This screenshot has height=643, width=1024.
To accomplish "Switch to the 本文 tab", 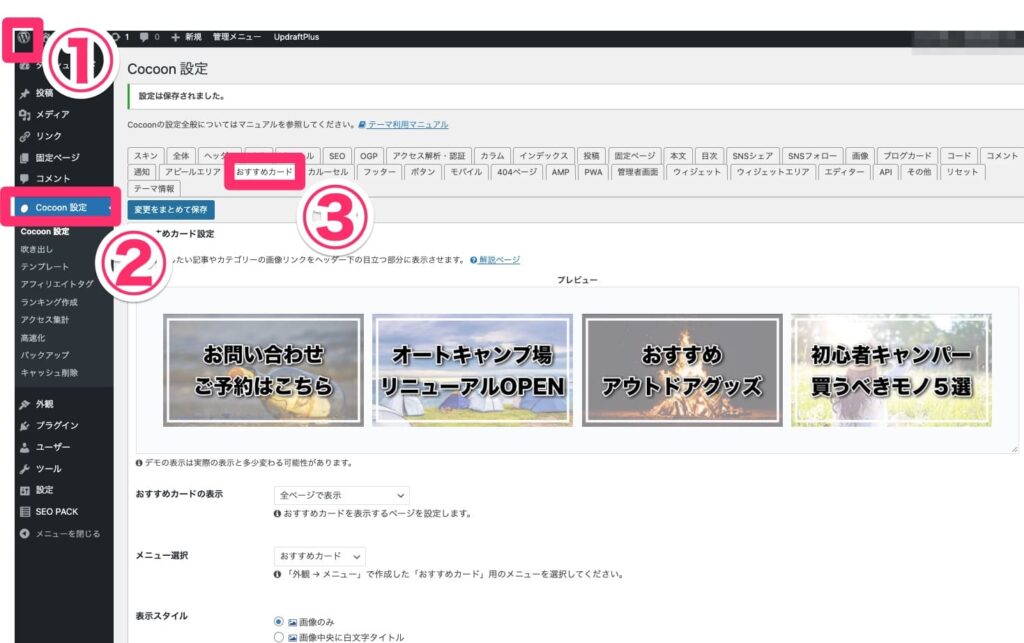I will [x=678, y=156].
